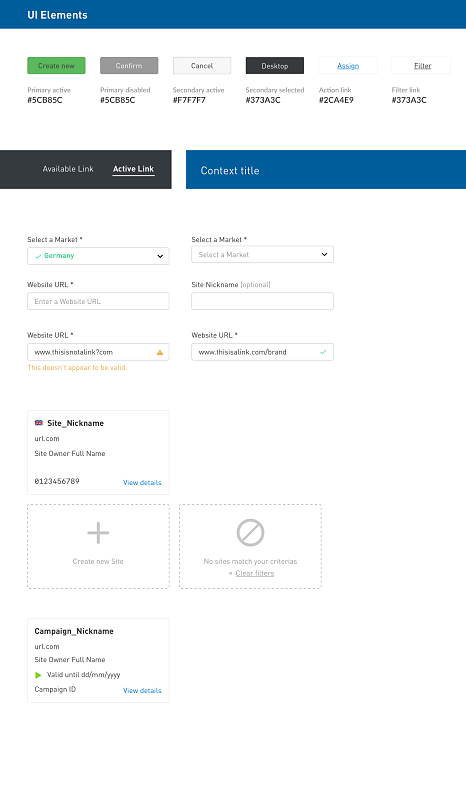
Task: Click the Secondary selected caption
Action: pos(275,90)
